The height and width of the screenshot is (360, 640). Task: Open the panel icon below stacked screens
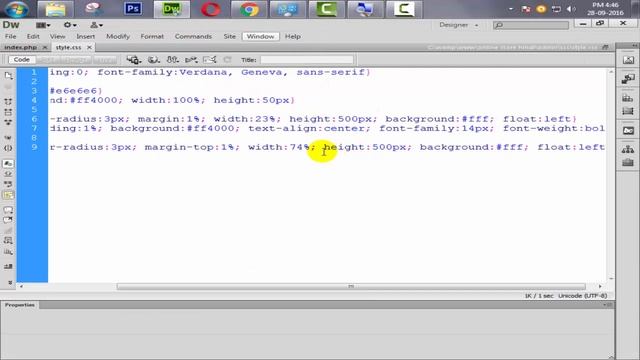[628, 98]
